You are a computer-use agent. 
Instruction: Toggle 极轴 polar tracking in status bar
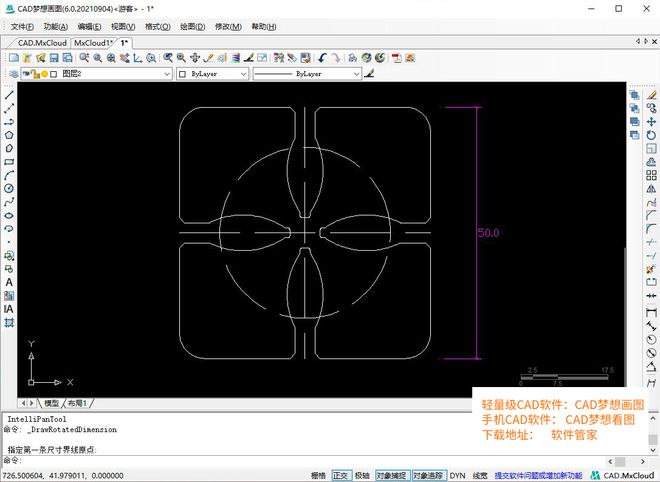click(362, 476)
